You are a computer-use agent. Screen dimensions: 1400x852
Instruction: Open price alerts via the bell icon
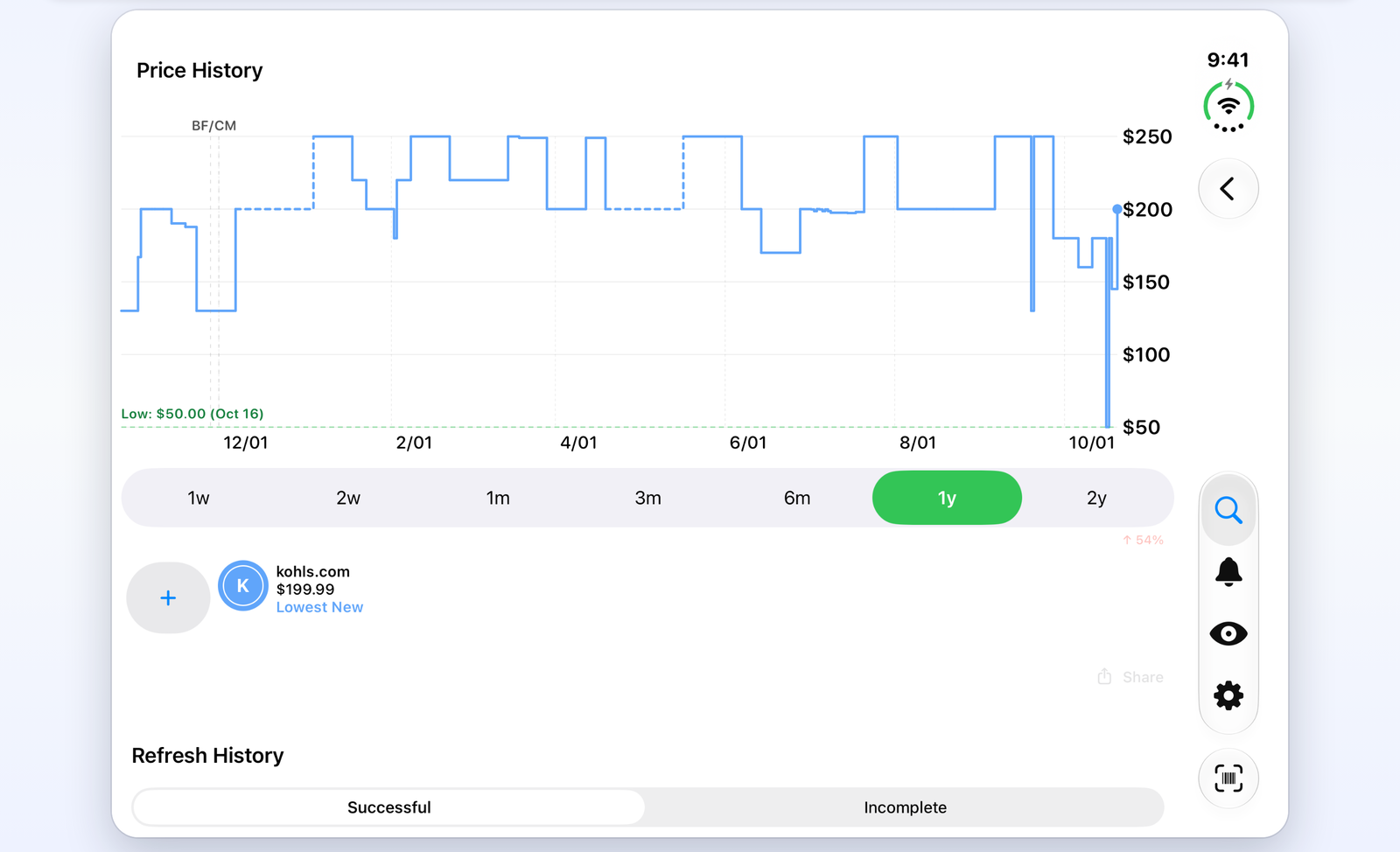(x=1228, y=572)
